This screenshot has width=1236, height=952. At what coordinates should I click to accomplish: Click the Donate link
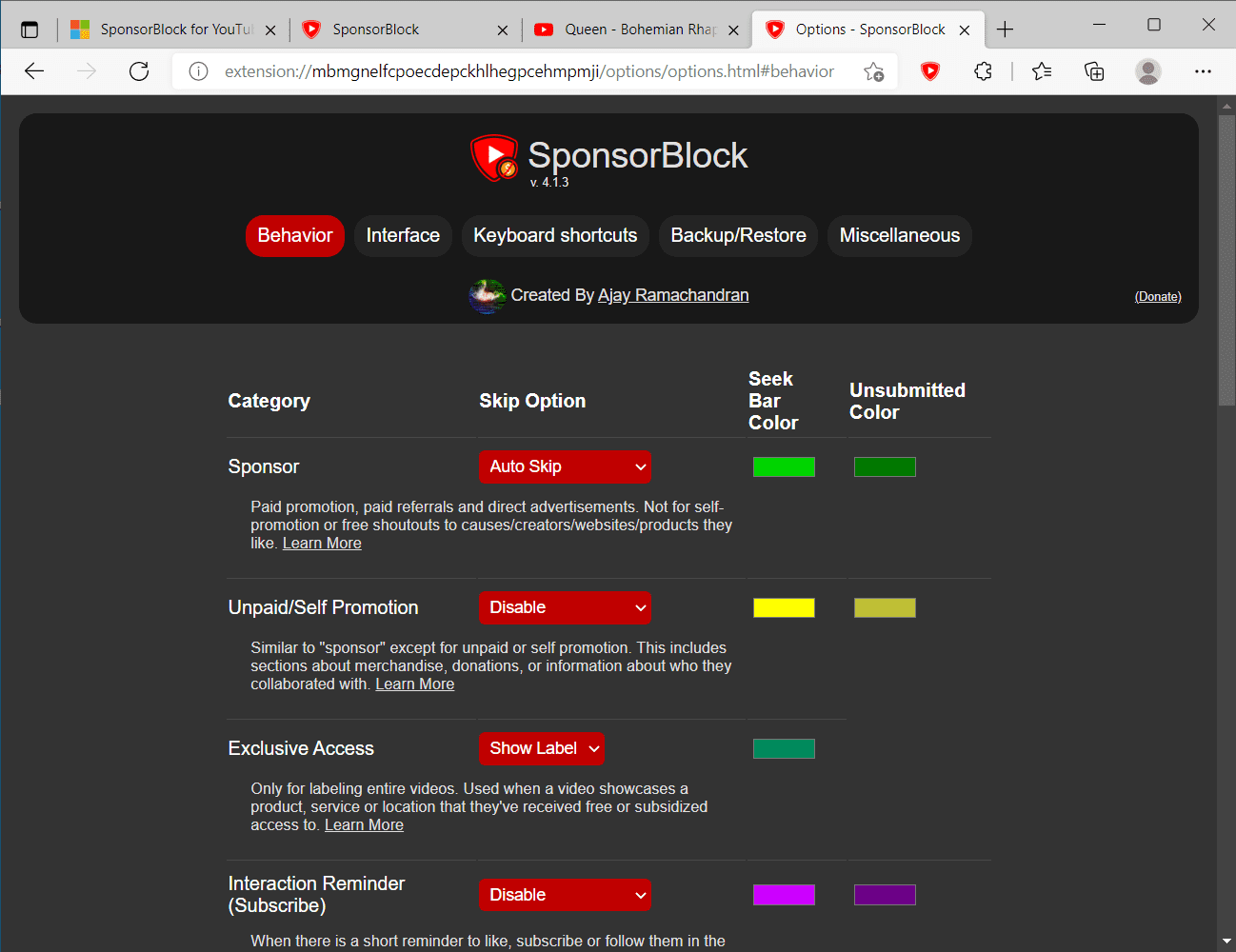(x=1158, y=297)
